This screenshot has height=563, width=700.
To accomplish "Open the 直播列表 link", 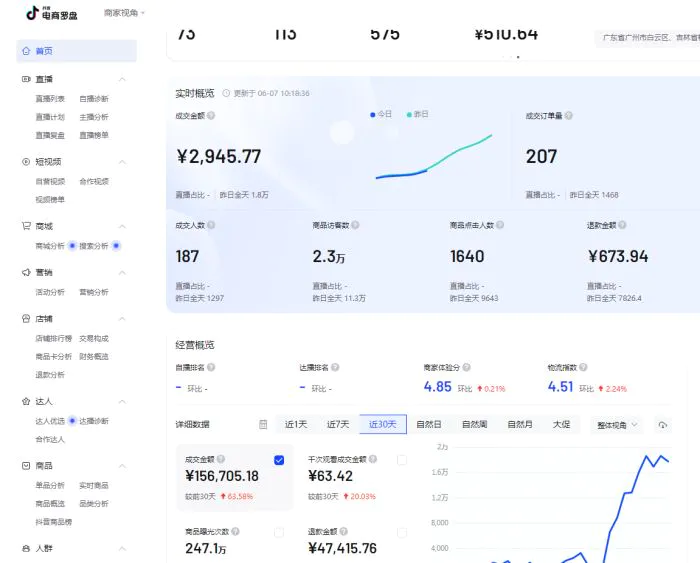I will (x=50, y=99).
